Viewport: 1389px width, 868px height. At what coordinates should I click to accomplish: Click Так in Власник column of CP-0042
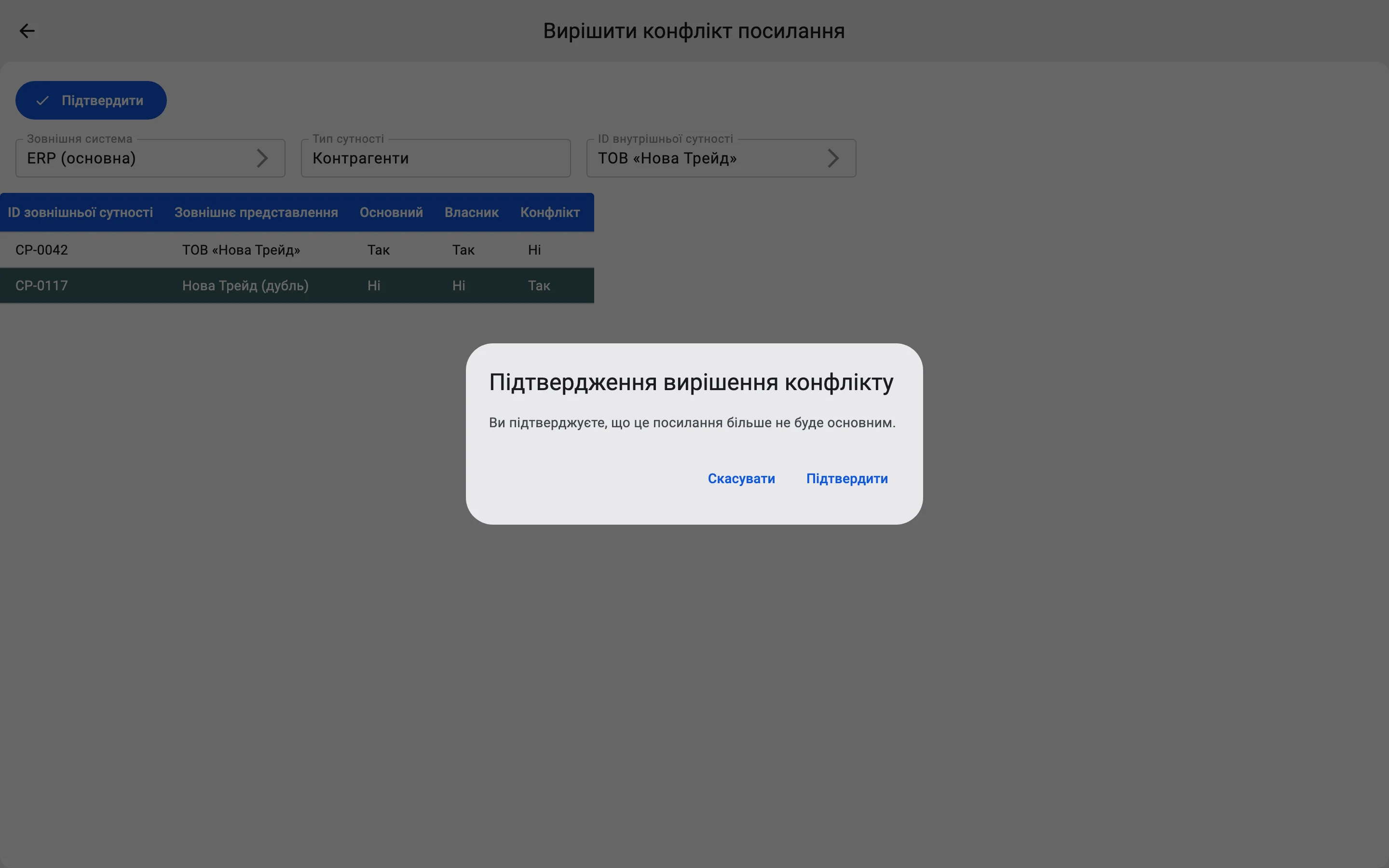pos(463,250)
